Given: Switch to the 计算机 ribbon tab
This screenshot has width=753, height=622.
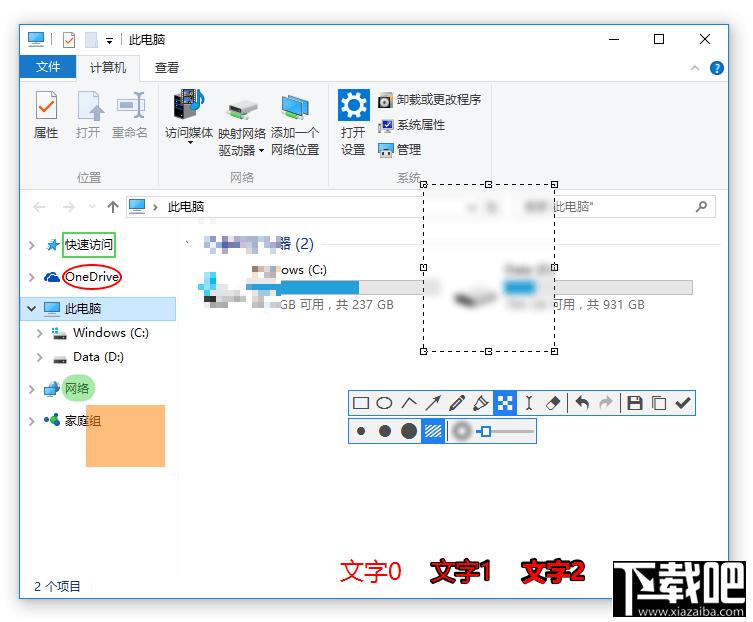Looking at the screenshot, I should [108, 67].
